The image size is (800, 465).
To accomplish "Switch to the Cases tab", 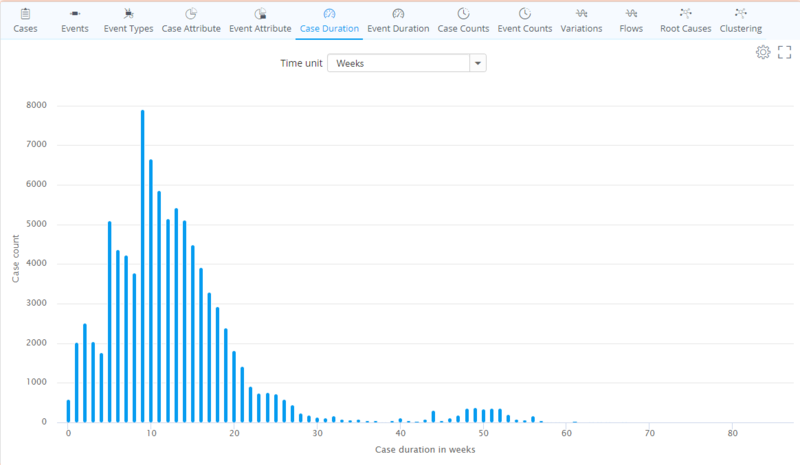I will tap(26, 29).
